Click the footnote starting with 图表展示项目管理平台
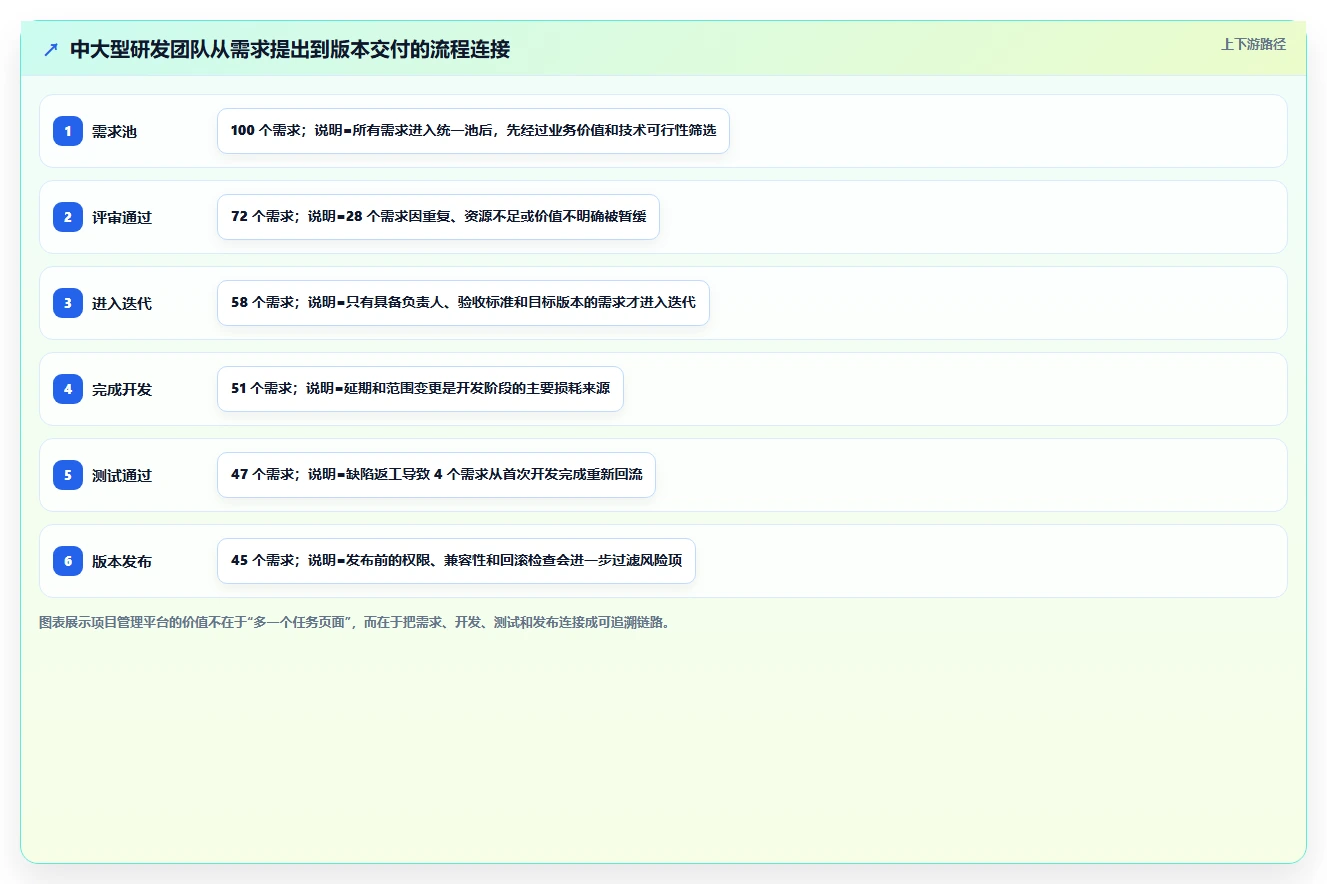1327x884 pixels. (x=354, y=622)
